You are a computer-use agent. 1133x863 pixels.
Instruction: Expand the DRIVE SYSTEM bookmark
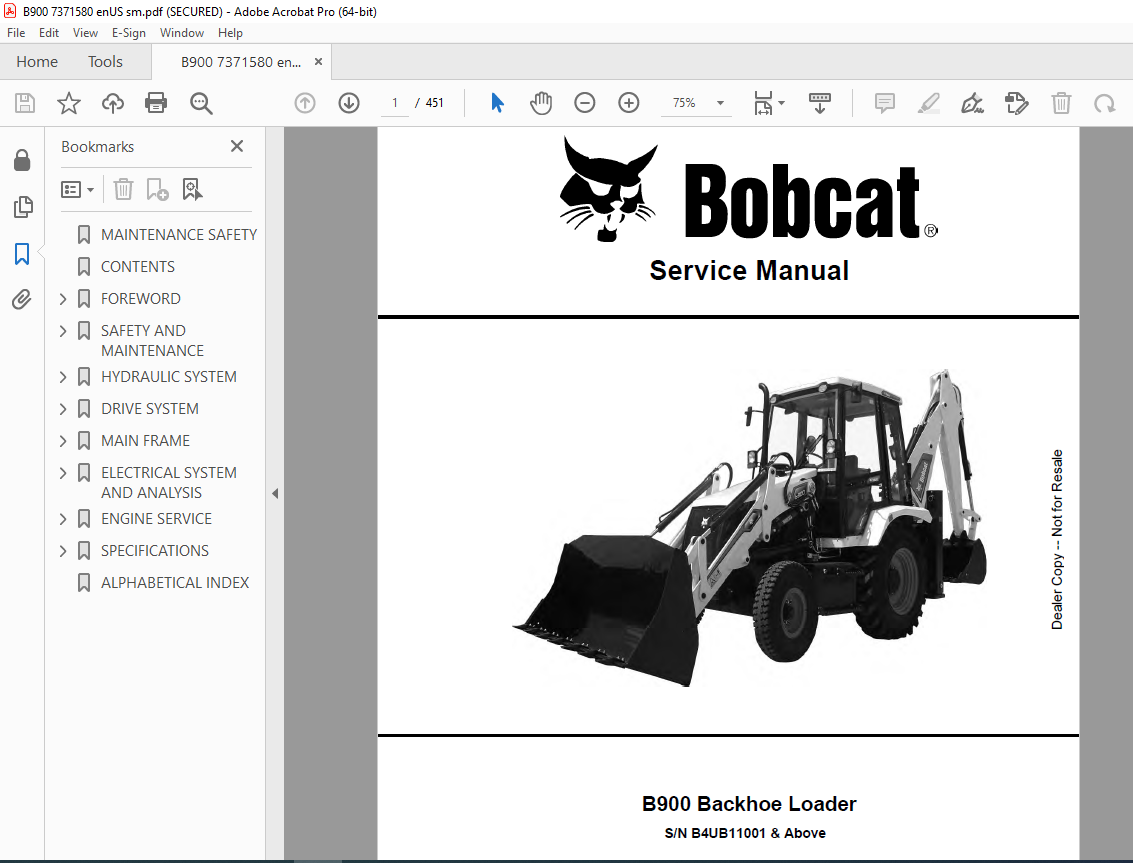coord(63,409)
